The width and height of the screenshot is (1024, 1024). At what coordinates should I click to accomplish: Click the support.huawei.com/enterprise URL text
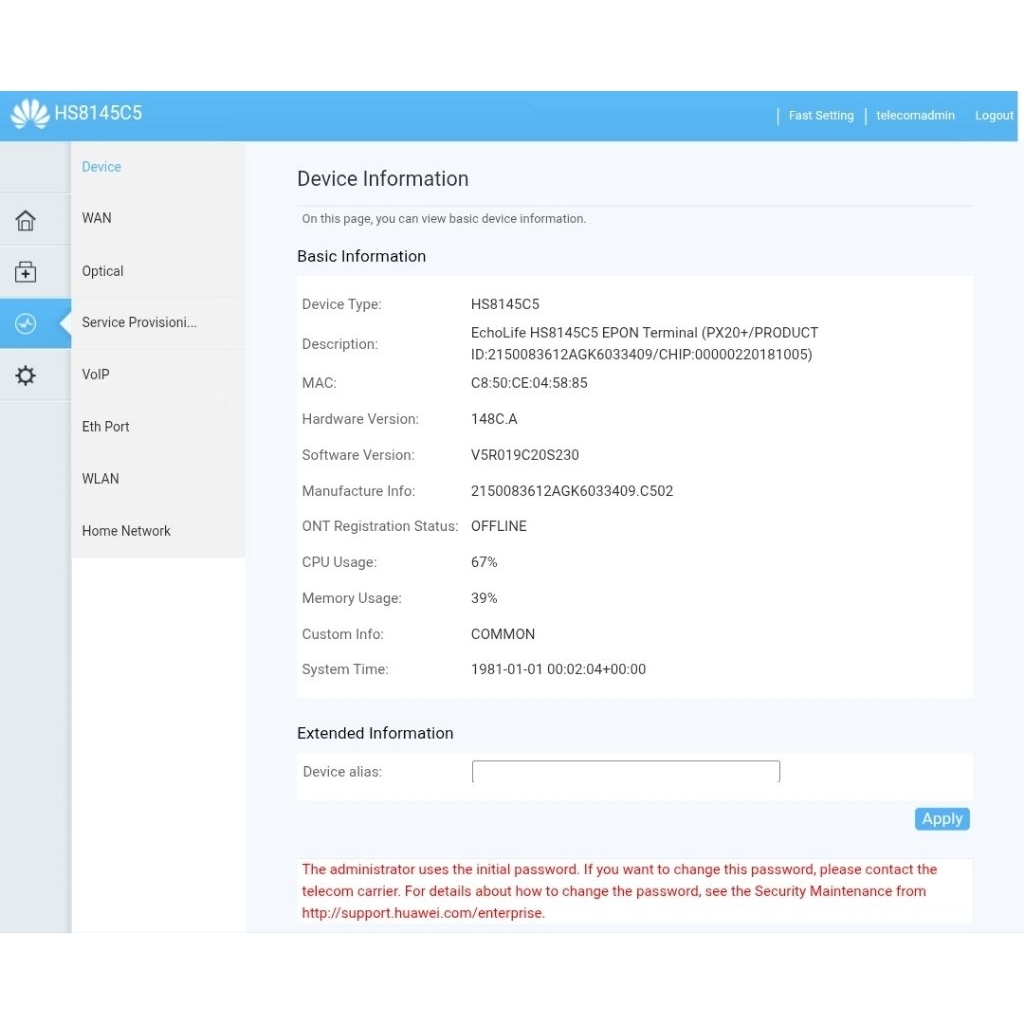coord(423,913)
